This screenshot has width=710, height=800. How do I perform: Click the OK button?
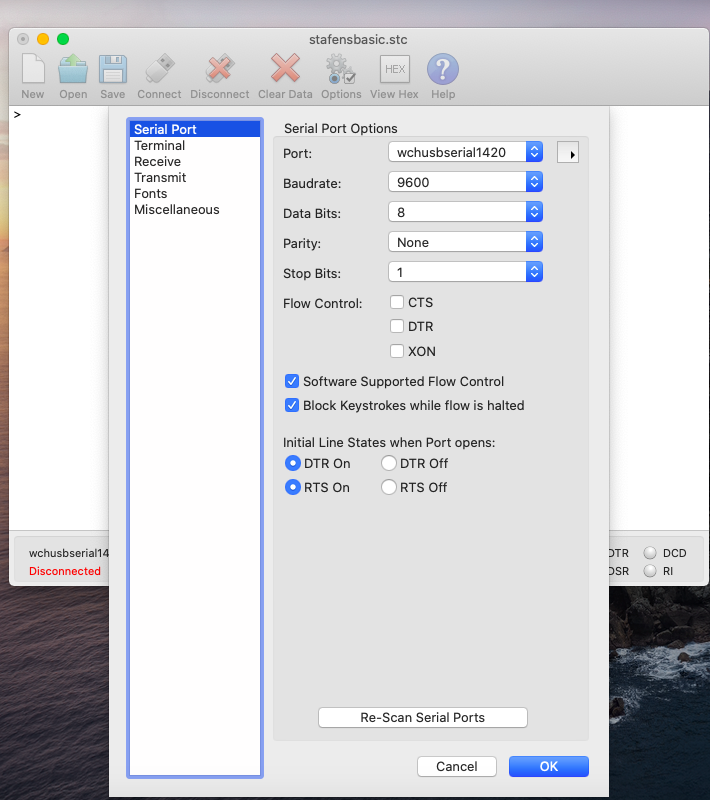click(548, 766)
